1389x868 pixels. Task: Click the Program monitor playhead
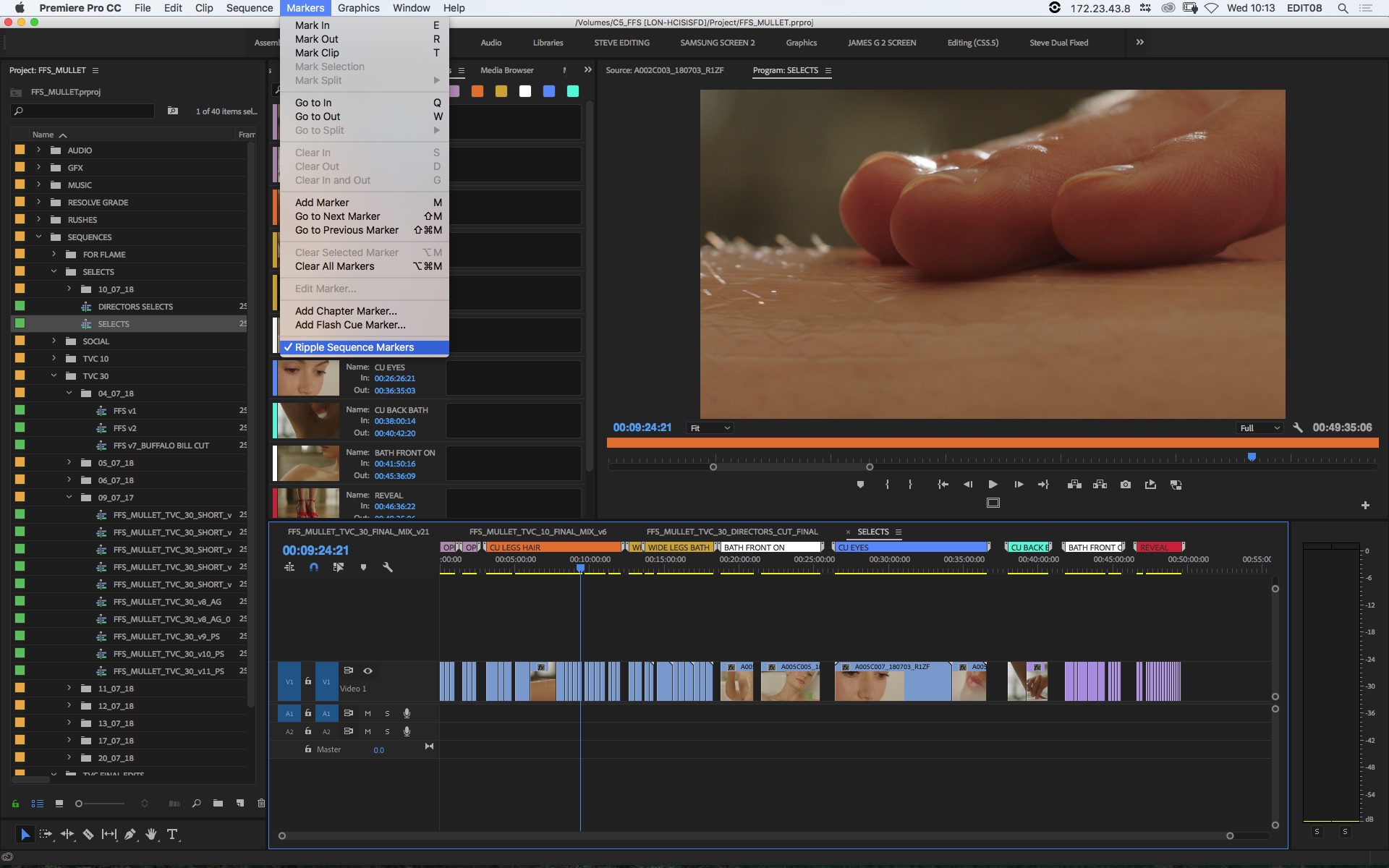tap(1252, 456)
